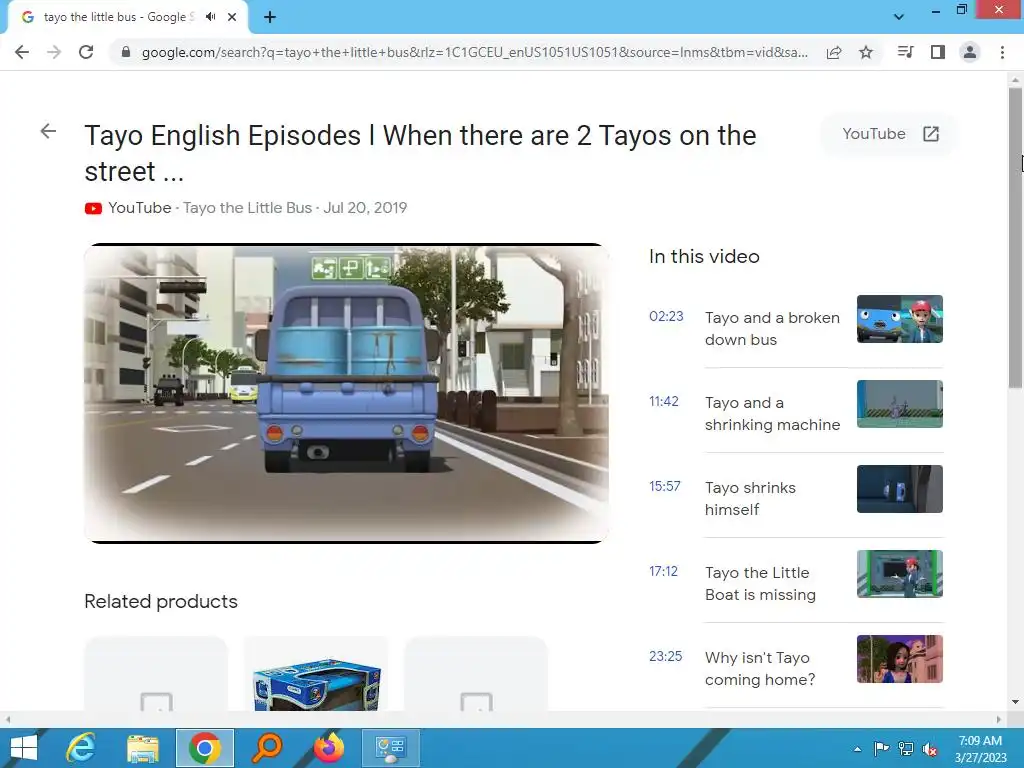Click the horizontal scrollbar left arrow
This screenshot has height=768, width=1024.
click(x=7, y=719)
